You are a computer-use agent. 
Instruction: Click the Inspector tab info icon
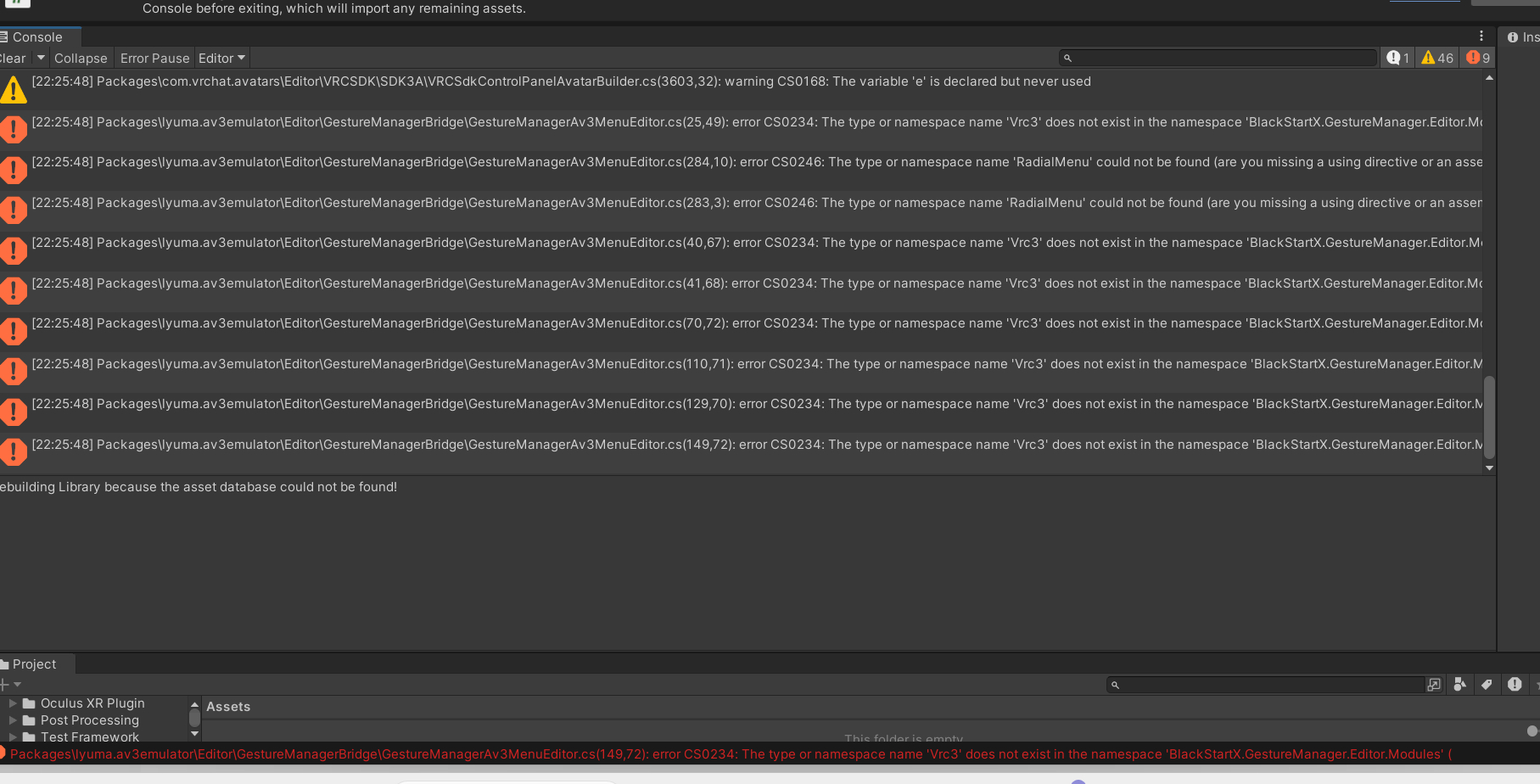(1512, 37)
